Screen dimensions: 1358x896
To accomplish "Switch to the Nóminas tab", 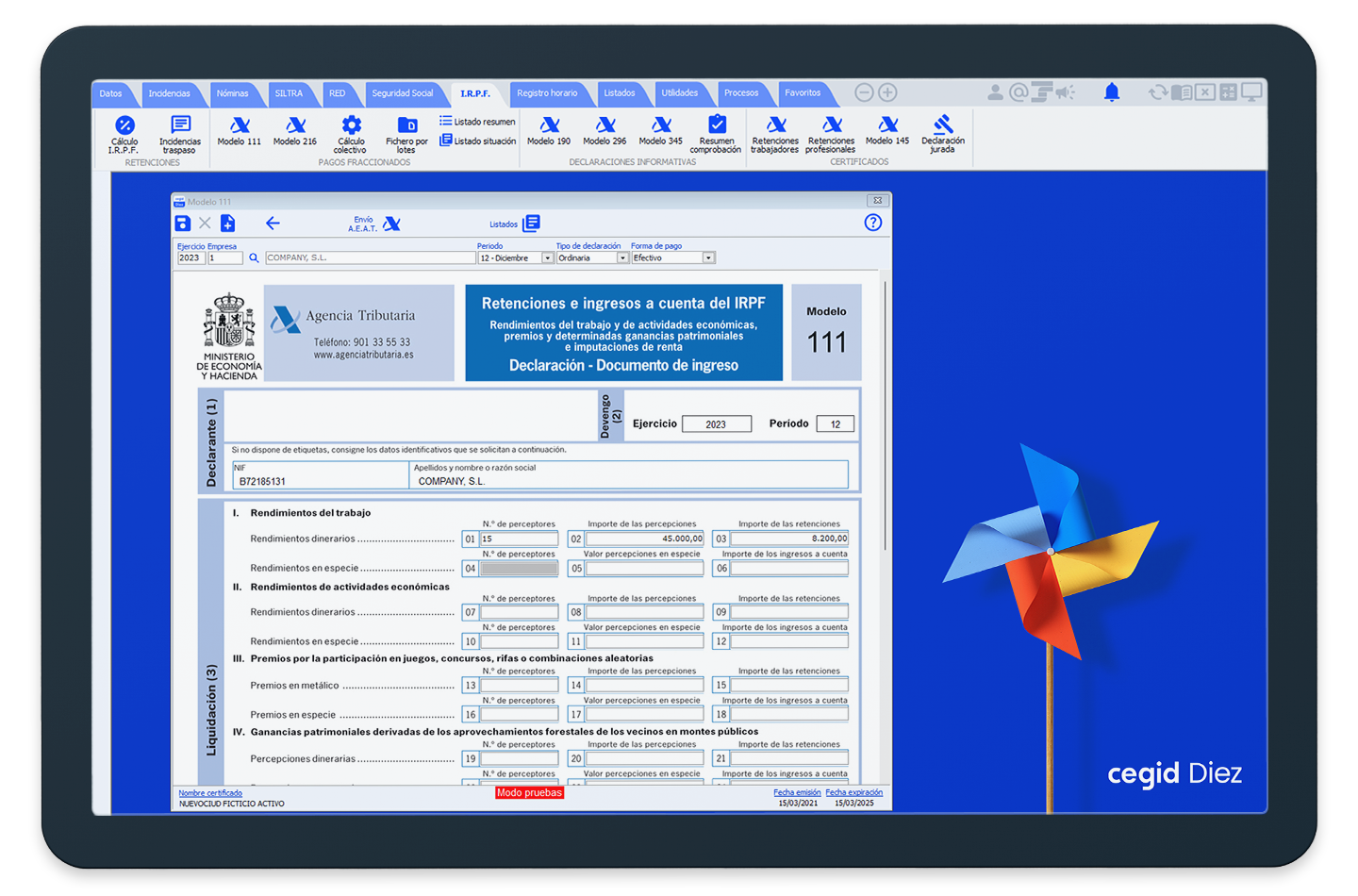I will 232,93.
